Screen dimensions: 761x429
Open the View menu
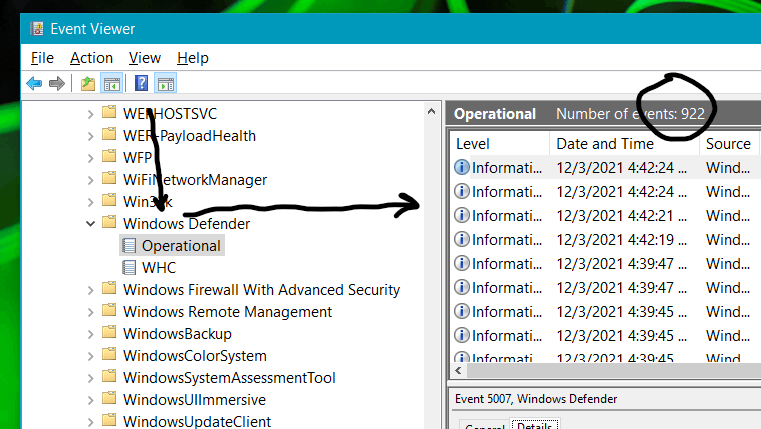click(x=145, y=58)
